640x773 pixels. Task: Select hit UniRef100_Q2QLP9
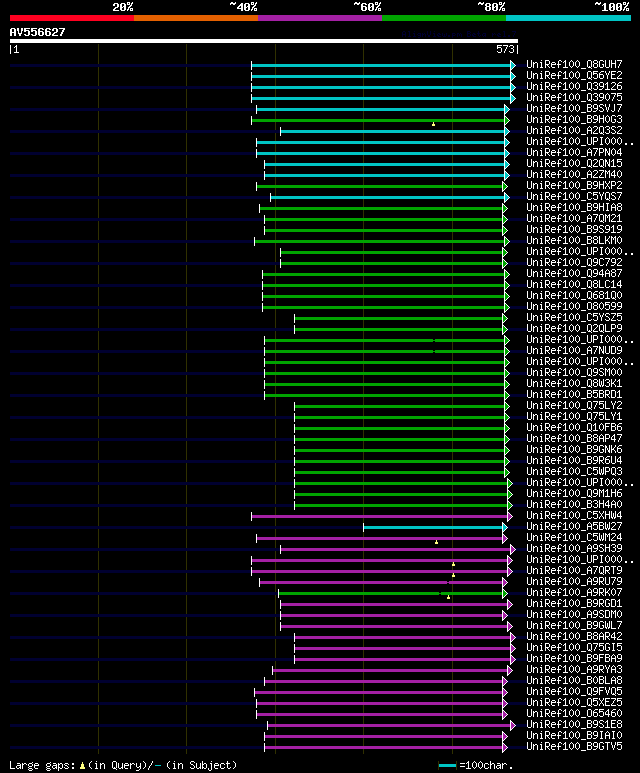574,328
